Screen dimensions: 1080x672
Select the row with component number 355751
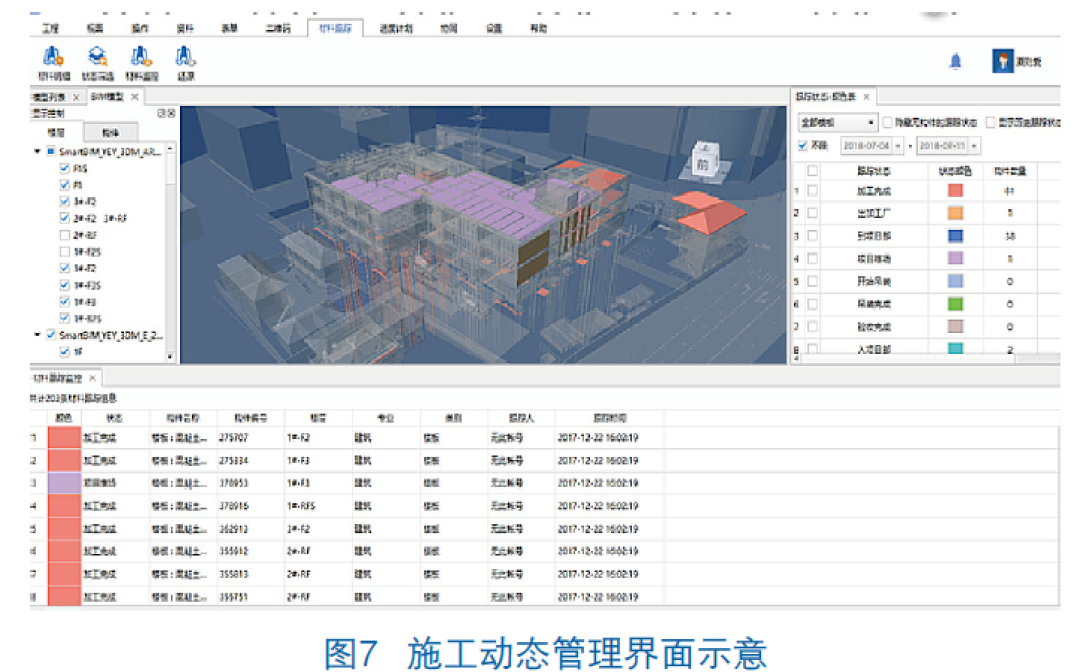(x=544, y=596)
